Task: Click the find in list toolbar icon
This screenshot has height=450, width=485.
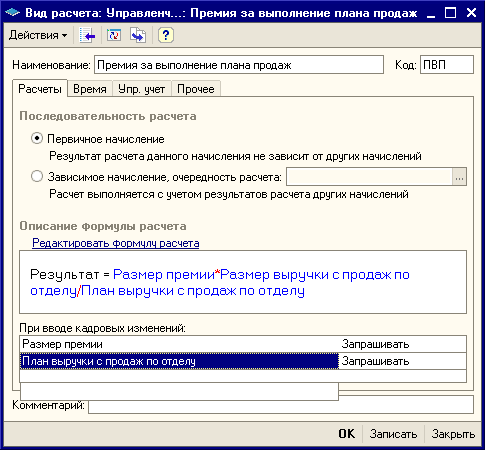Action: pos(87,35)
